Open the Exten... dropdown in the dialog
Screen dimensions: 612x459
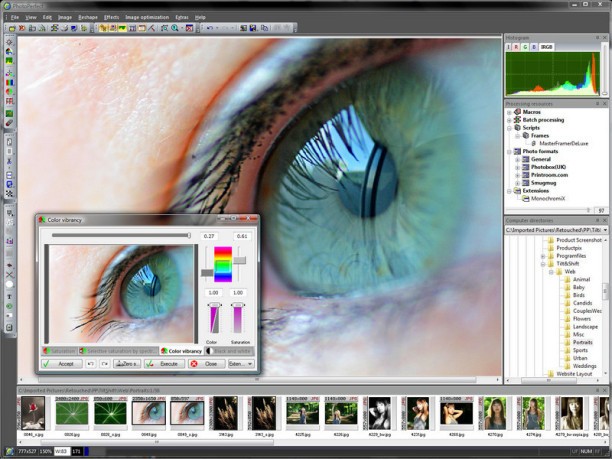[241, 364]
